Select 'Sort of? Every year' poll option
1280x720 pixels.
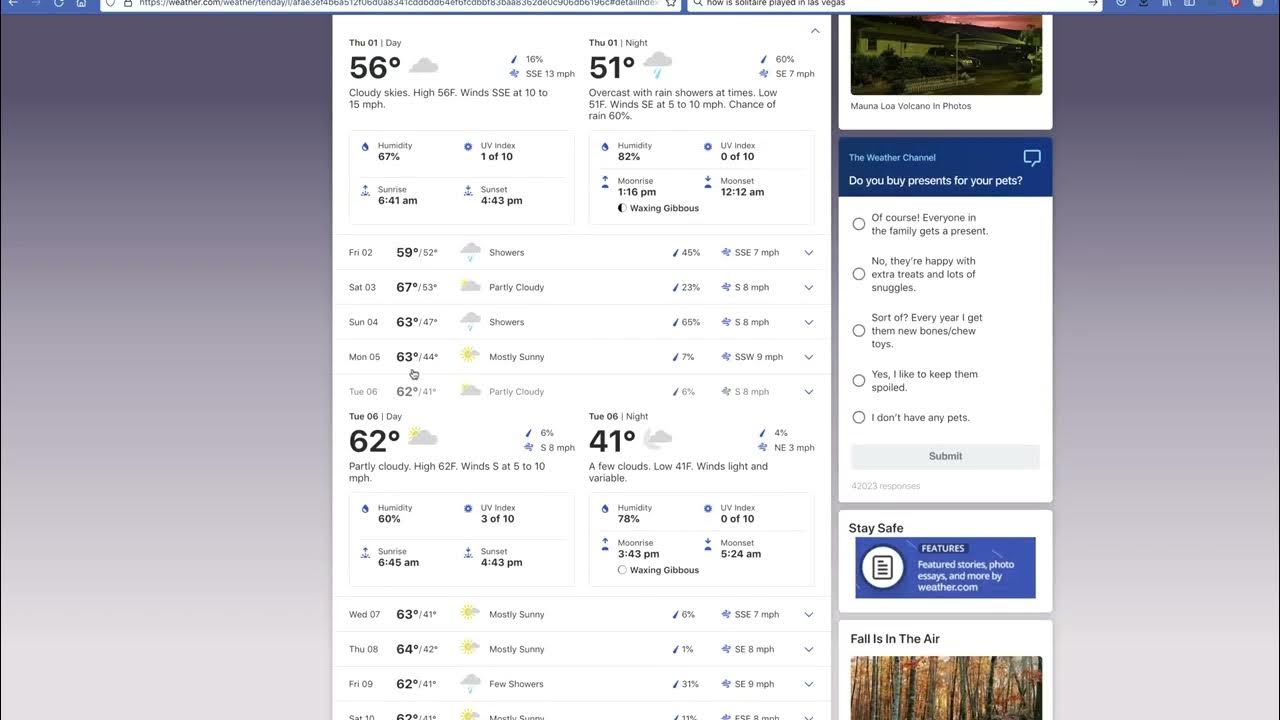(859, 331)
